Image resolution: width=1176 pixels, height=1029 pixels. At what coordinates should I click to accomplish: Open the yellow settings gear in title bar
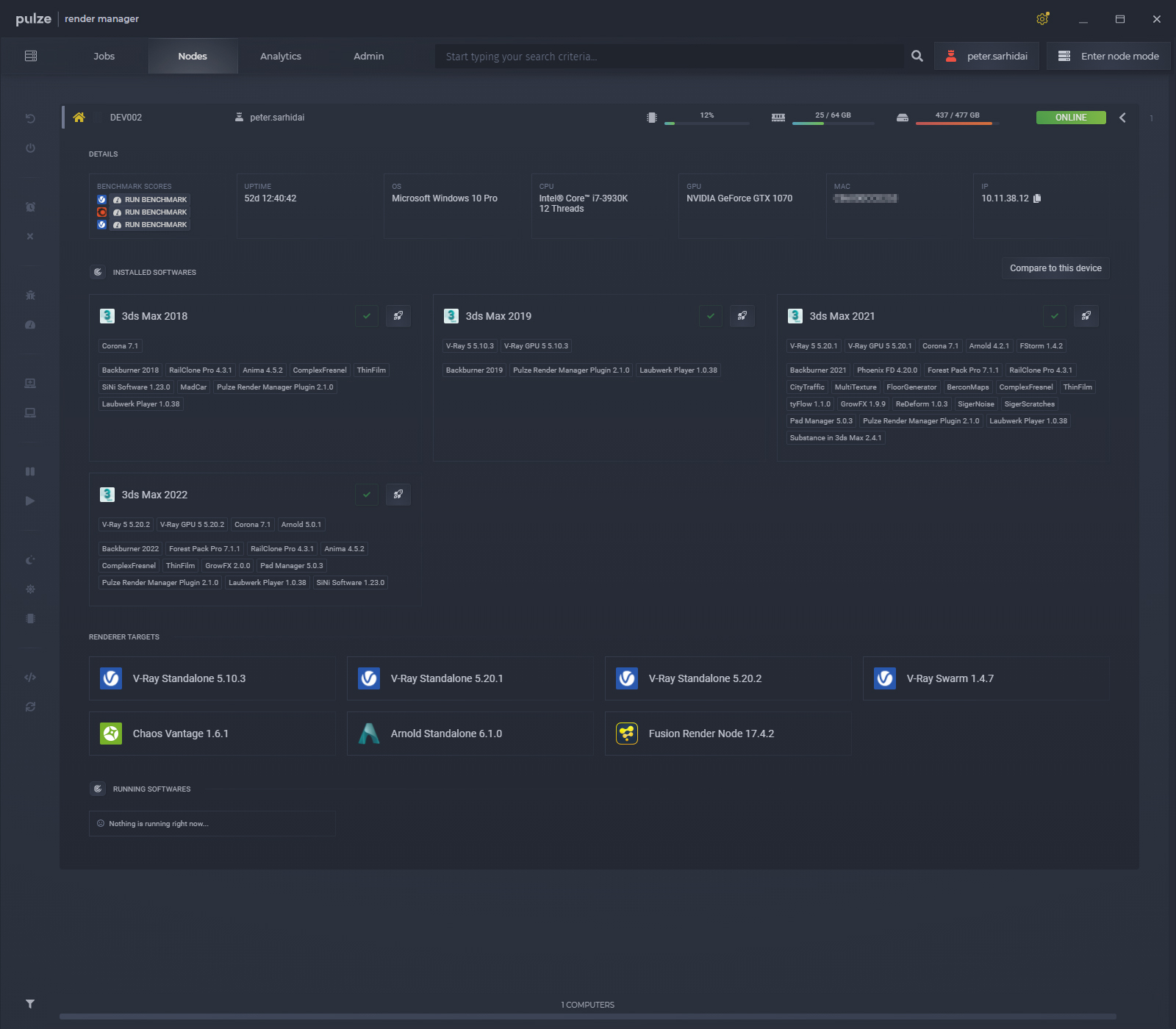pos(1042,19)
